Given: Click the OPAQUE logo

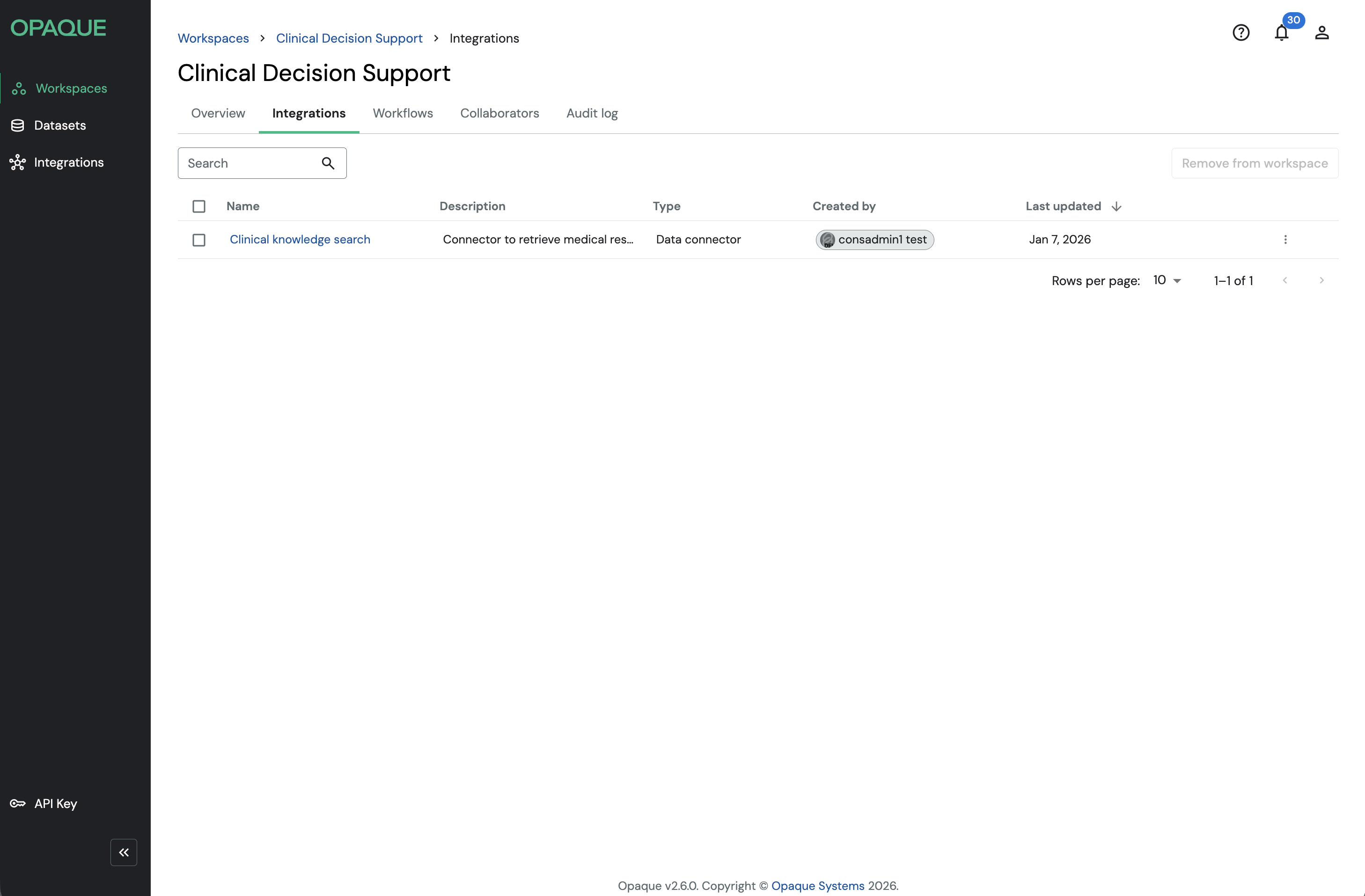Looking at the screenshot, I should point(58,28).
